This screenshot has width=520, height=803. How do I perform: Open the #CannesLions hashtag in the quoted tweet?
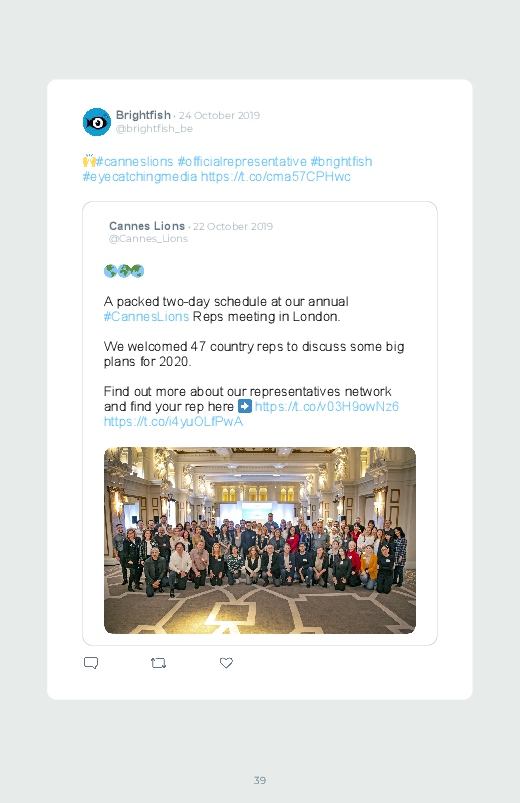click(147, 316)
